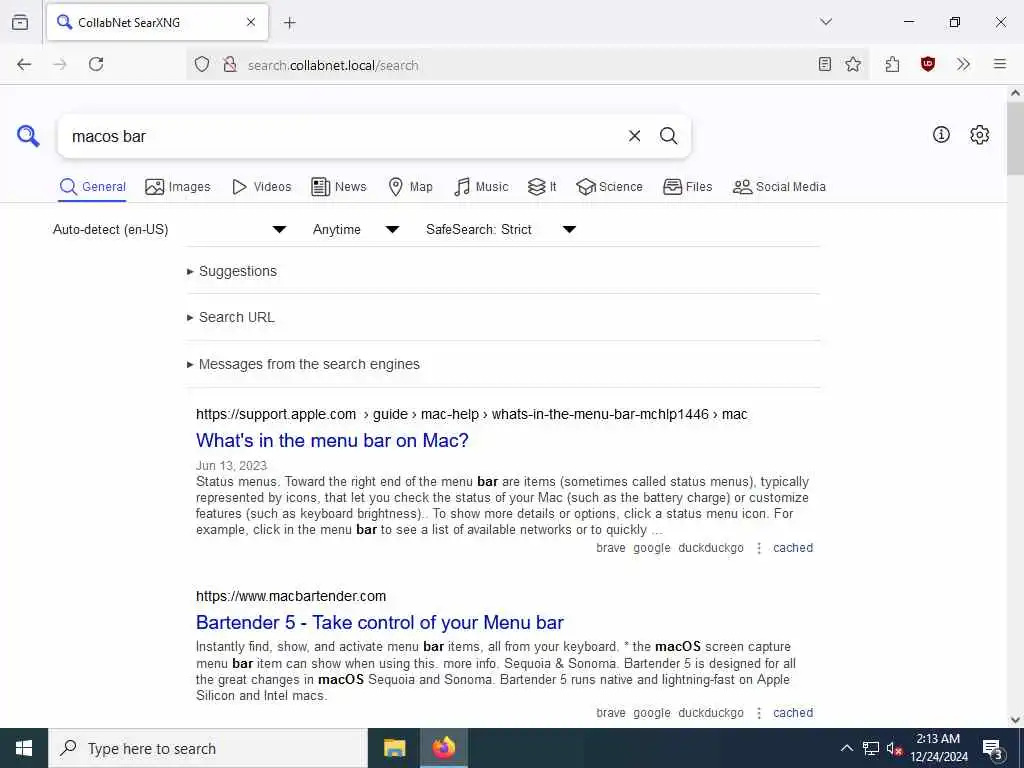Click the muted volume tray icon
This screenshot has height=768, width=1024.
pos(895,749)
